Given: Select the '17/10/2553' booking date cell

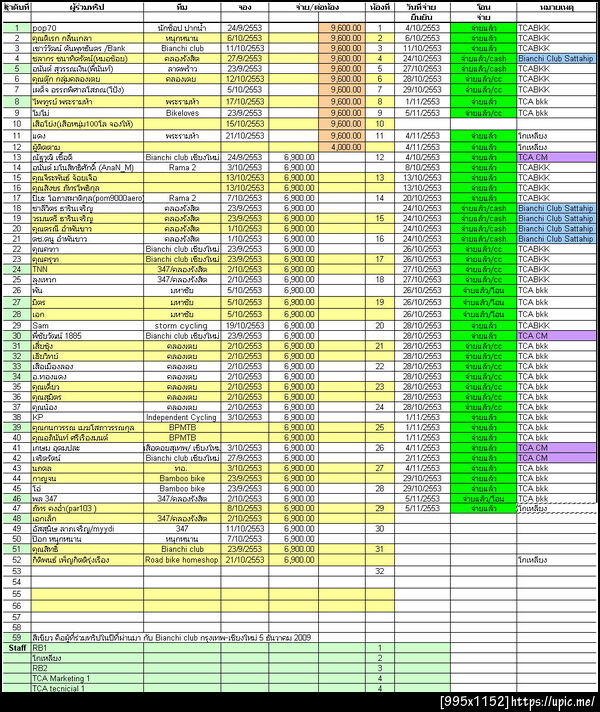Looking at the screenshot, I should [245, 102].
